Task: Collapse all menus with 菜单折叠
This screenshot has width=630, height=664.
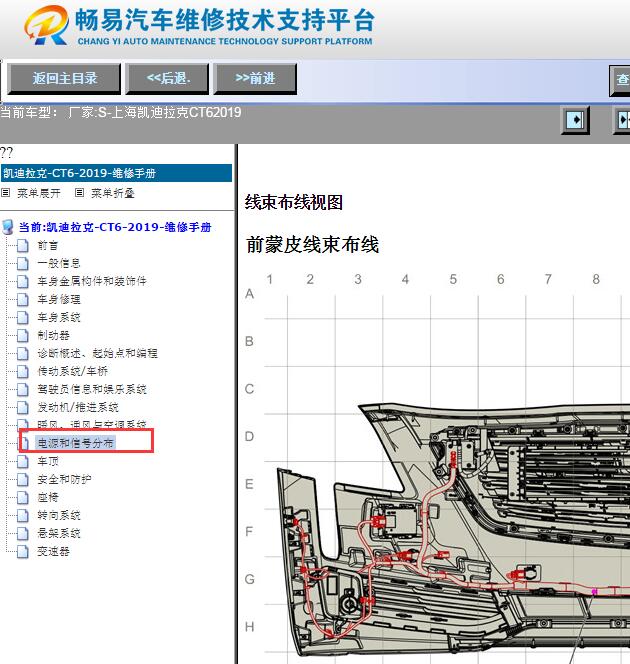Action: coord(113,194)
